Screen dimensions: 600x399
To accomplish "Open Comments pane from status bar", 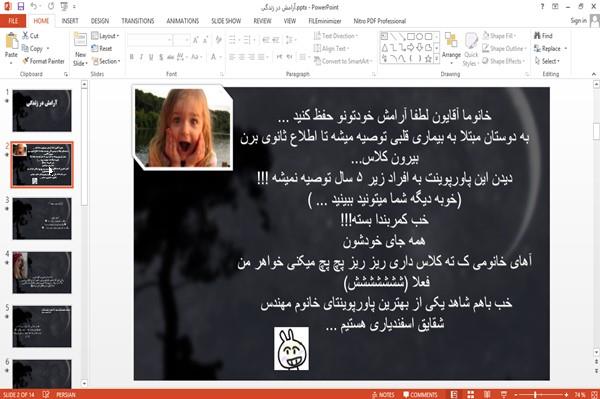I will pyautogui.click(x=420, y=395).
